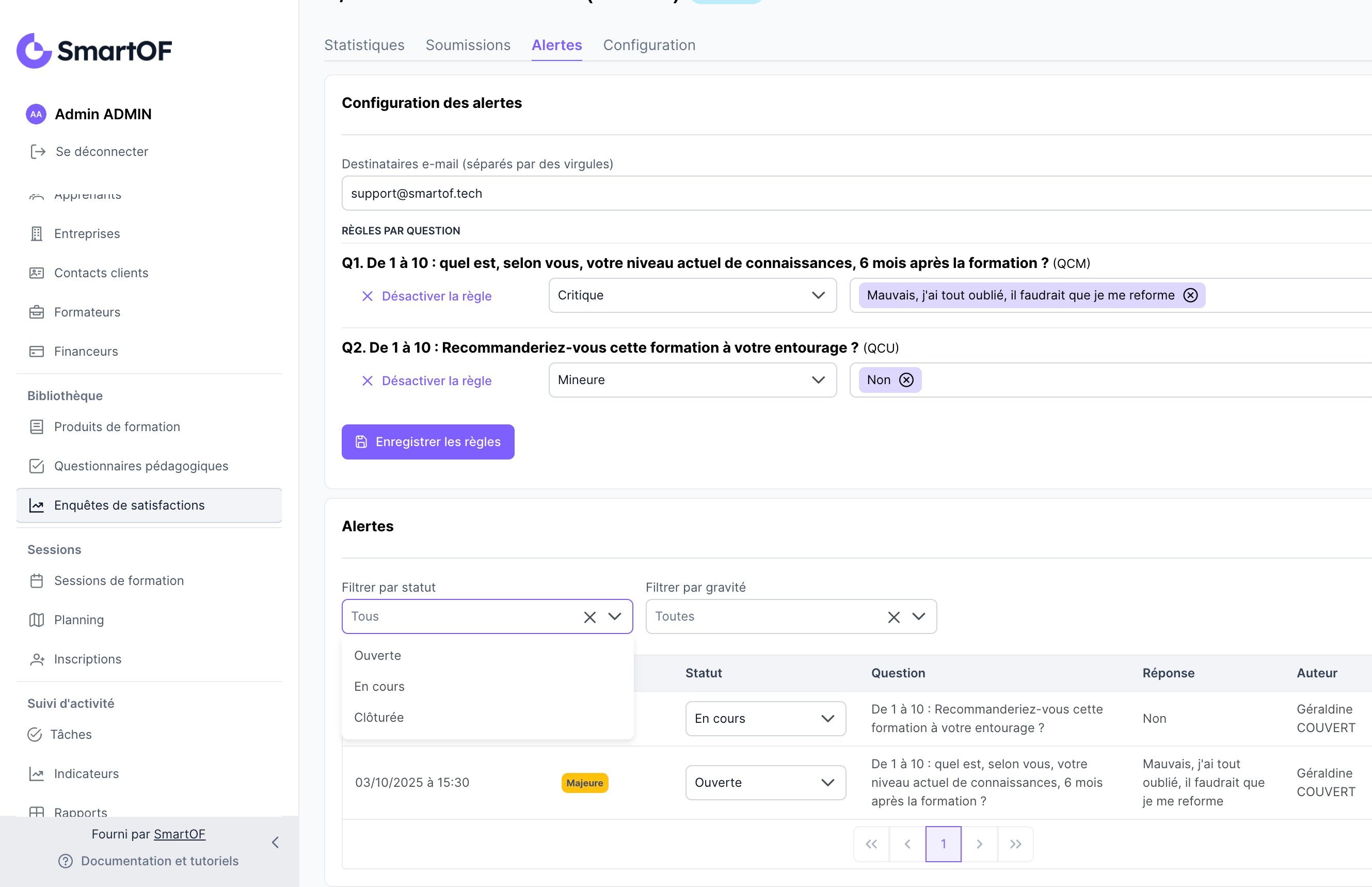
Task: Click the Tâches checkmark circle icon
Action: [x=35, y=734]
